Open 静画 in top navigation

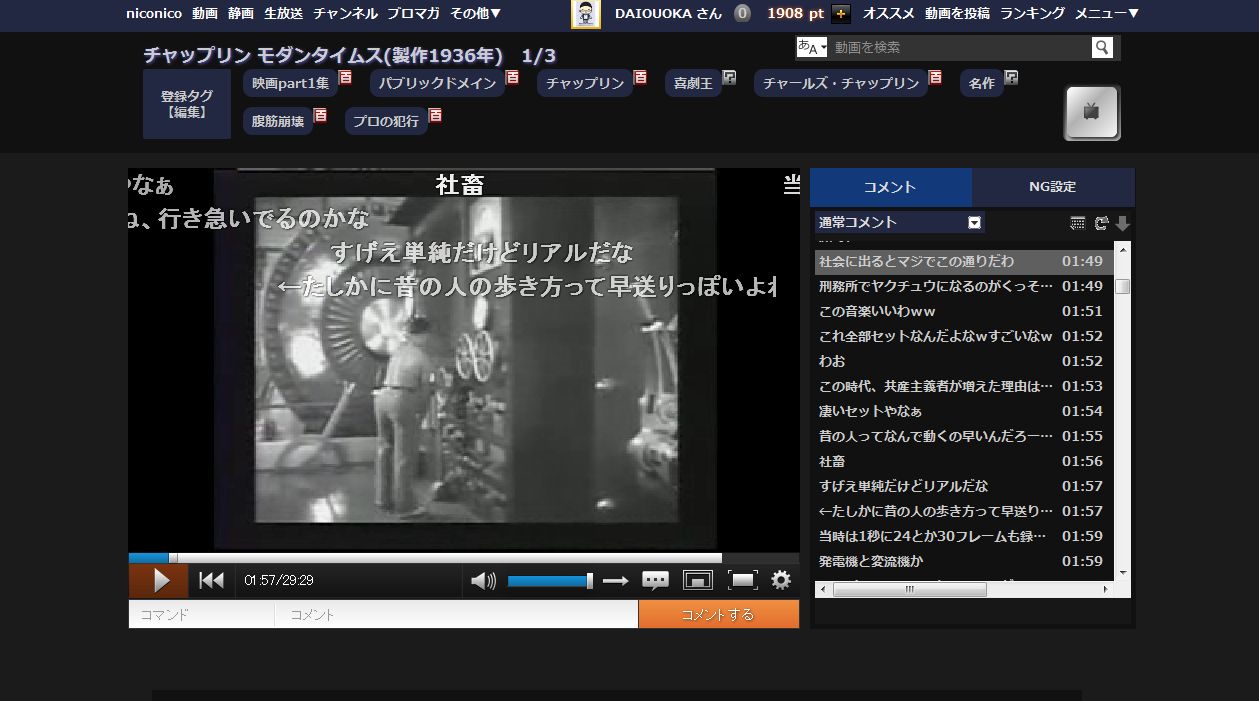point(241,13)
